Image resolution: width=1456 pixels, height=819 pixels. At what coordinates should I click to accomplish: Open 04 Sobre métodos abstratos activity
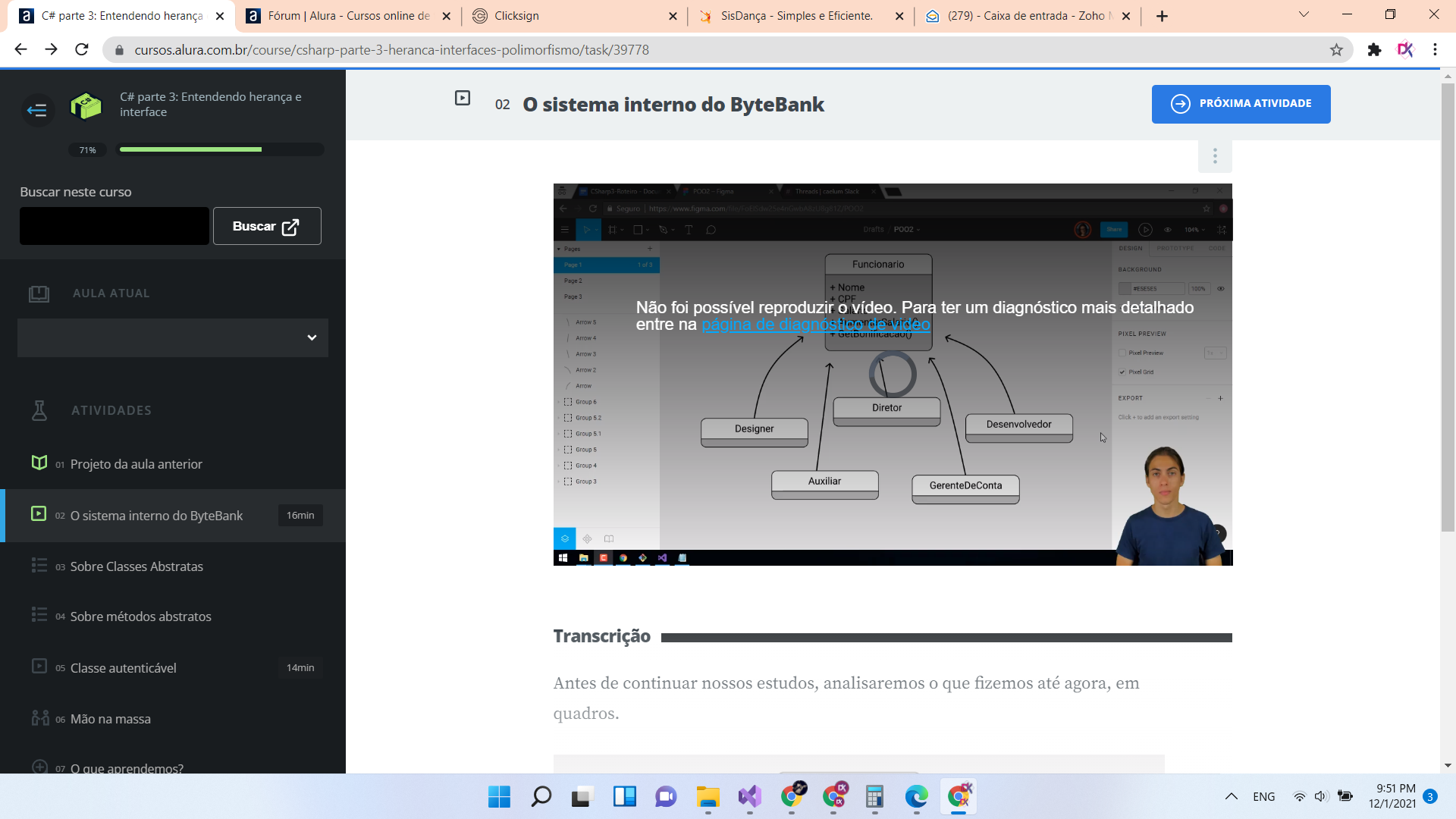pyautogui.click(x=141, y=617)
